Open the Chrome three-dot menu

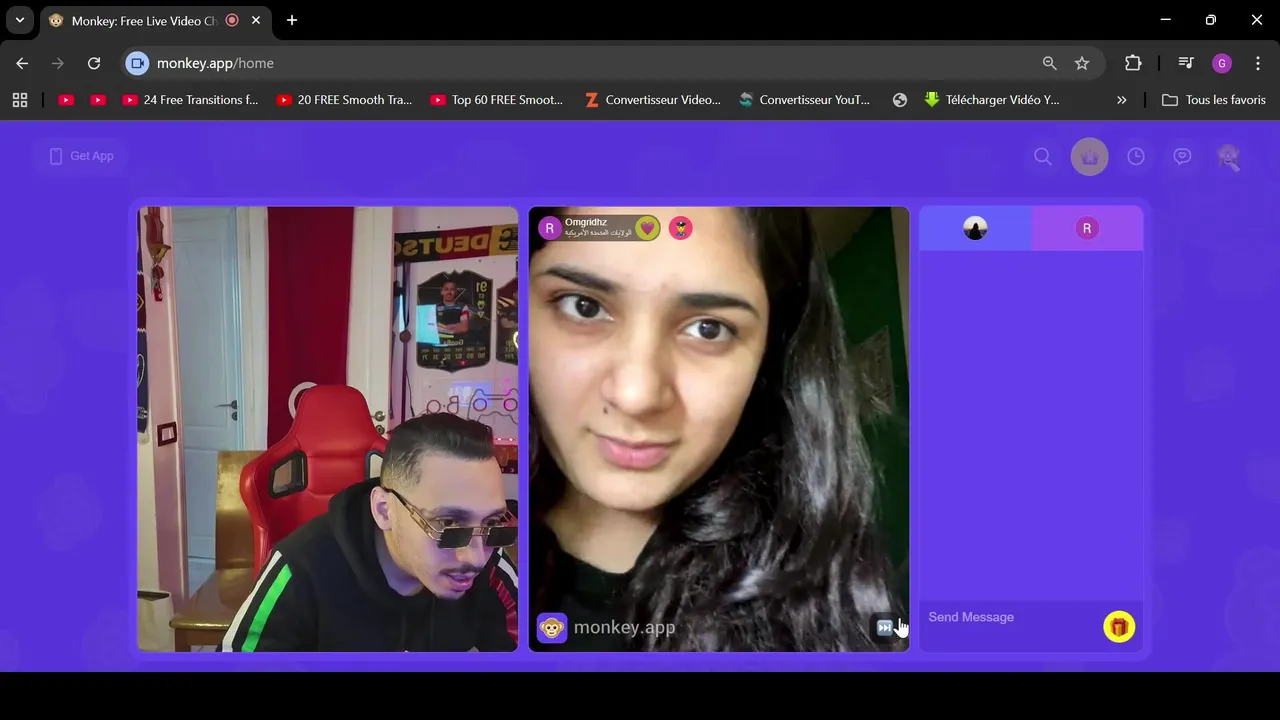[x=1258, y=63]
